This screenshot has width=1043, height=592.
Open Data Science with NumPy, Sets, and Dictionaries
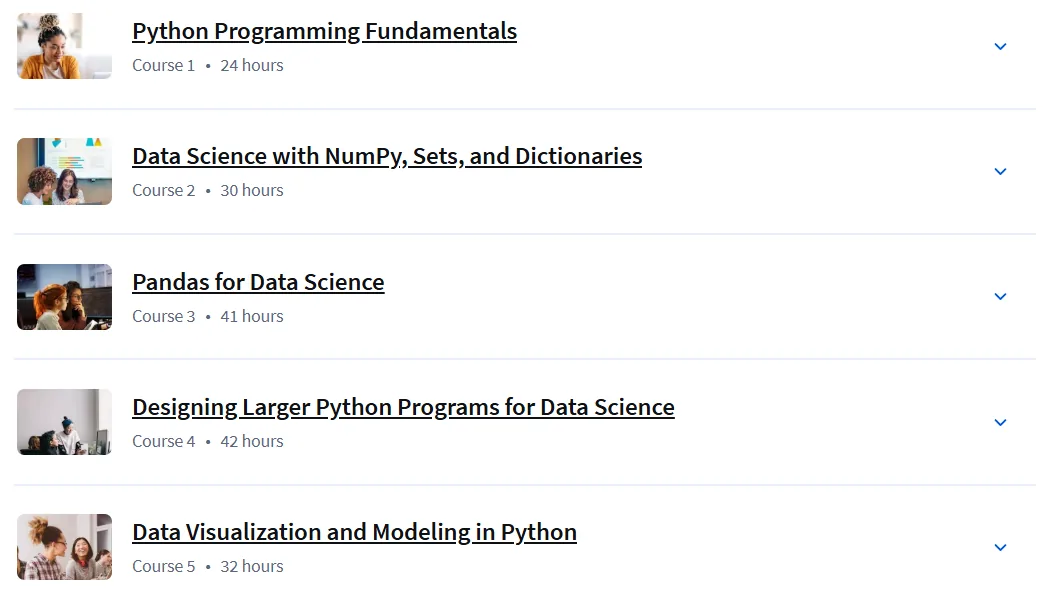pyautogui.click(x=387, y=156)
